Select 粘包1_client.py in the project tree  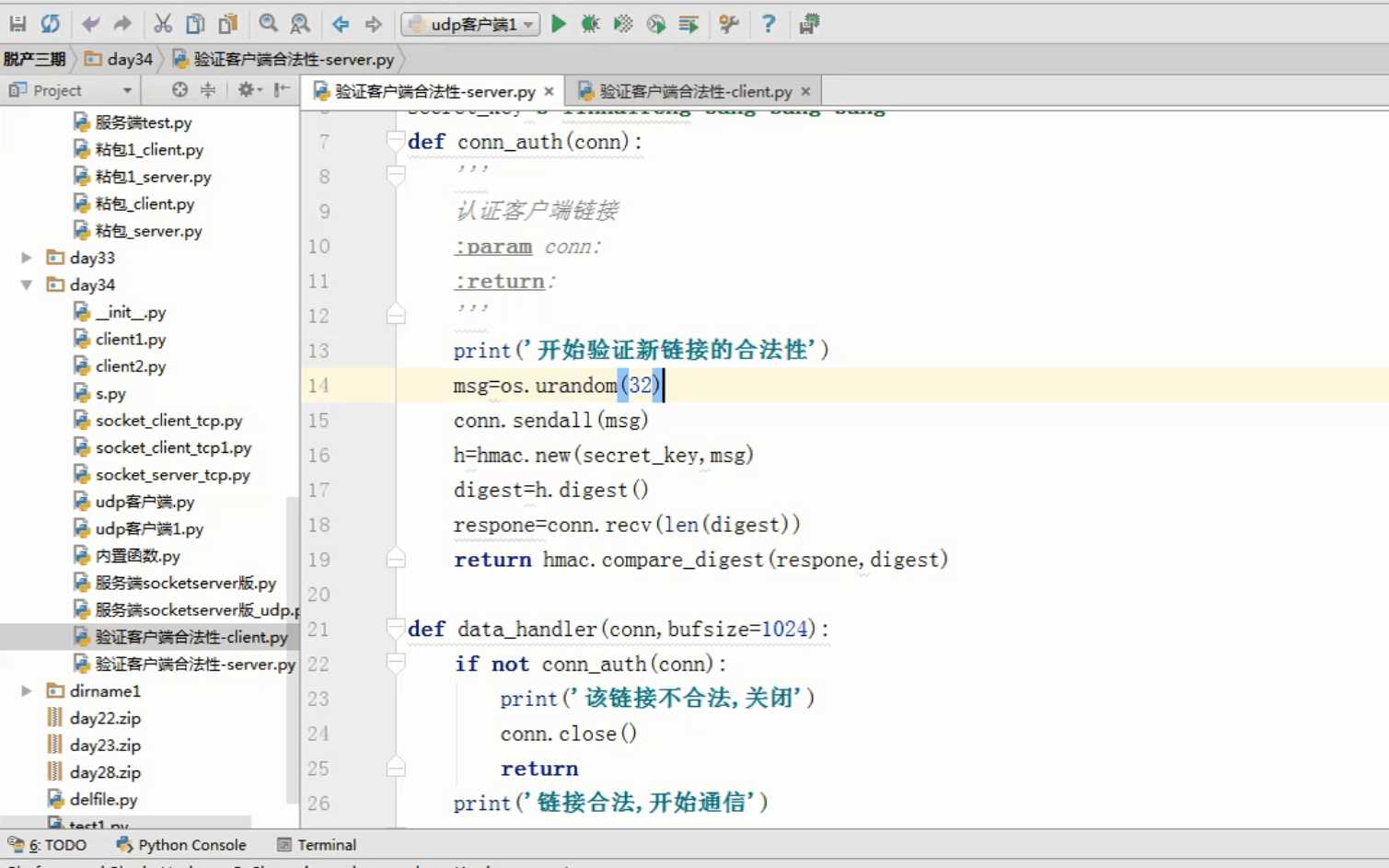pos(138,149)
